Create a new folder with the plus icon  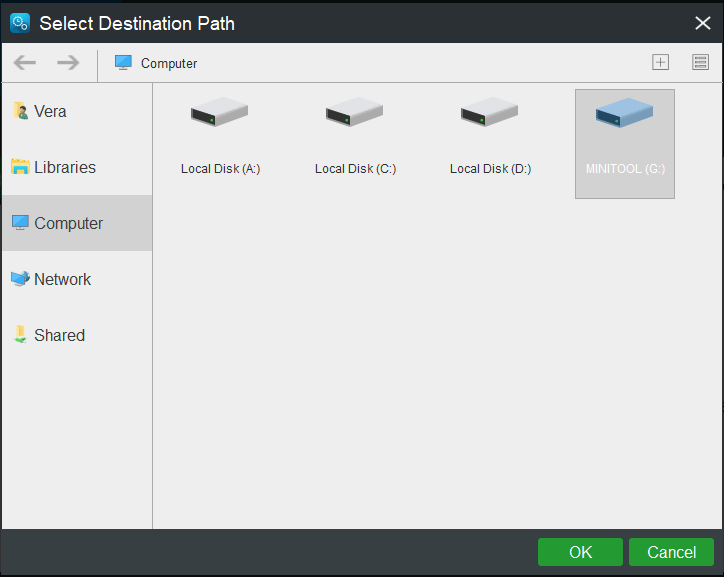660,62
